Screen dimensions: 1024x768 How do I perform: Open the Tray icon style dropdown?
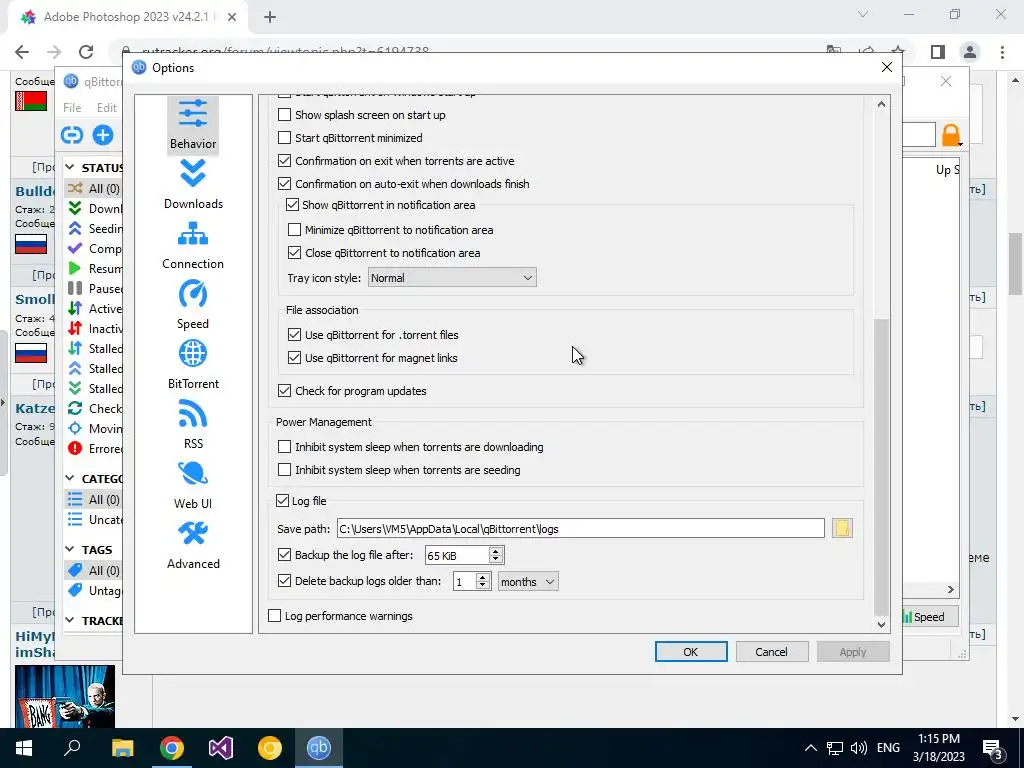(452, 278)
